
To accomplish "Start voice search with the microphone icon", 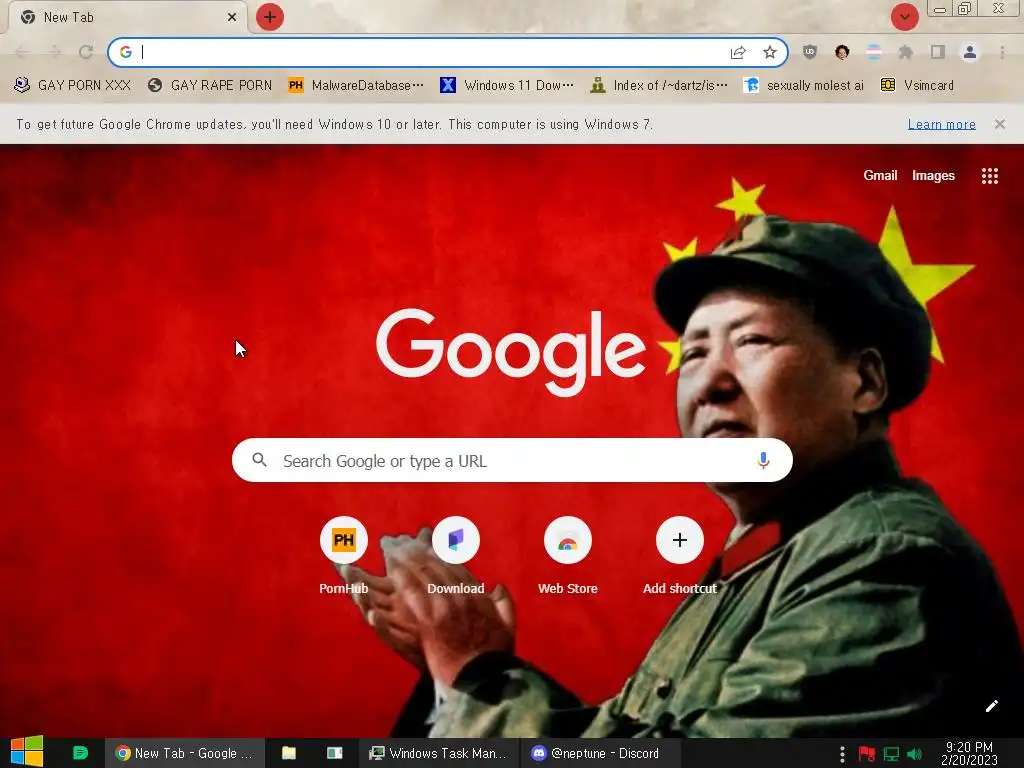I will coord(763,460).
